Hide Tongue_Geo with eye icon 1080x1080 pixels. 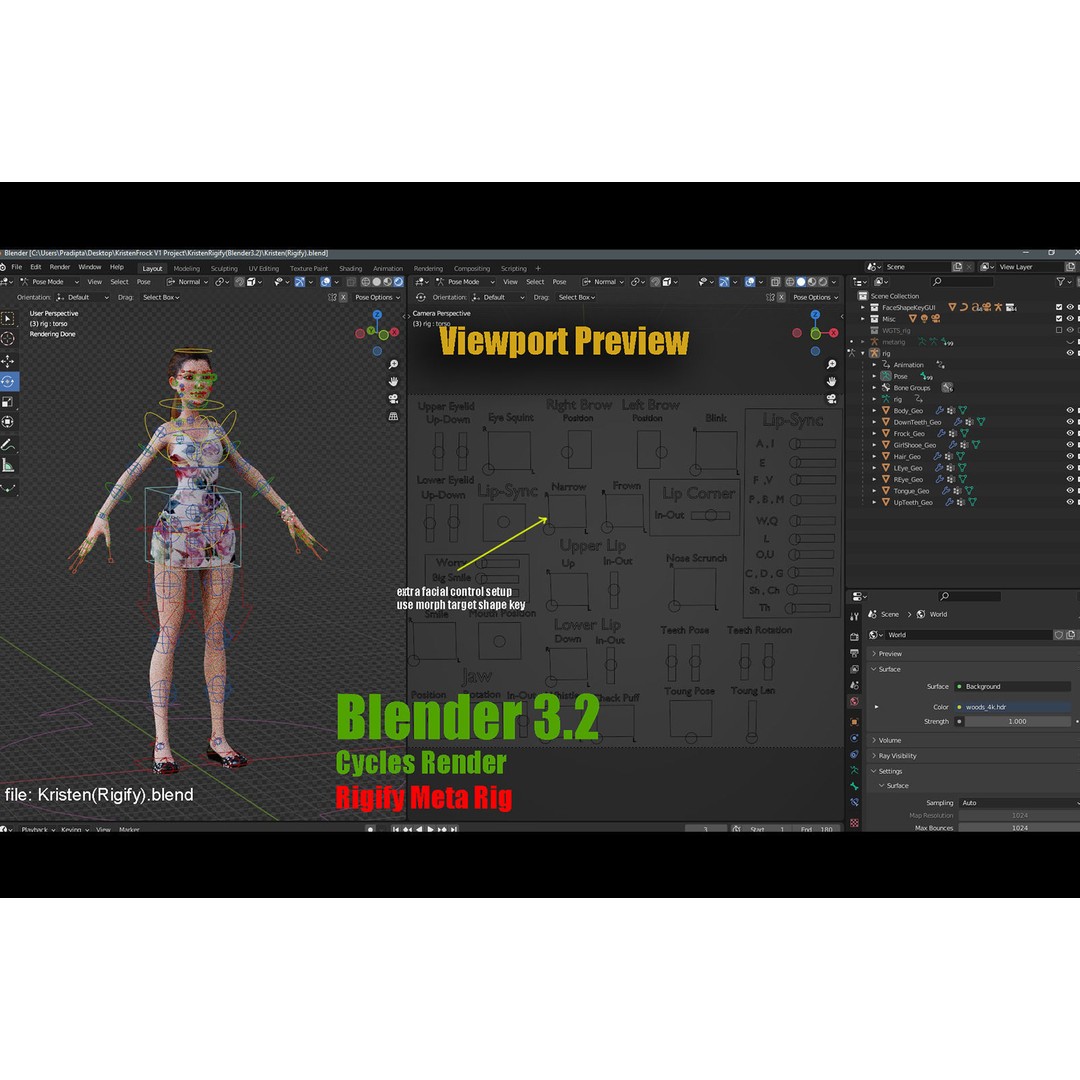coord(1070,490)
